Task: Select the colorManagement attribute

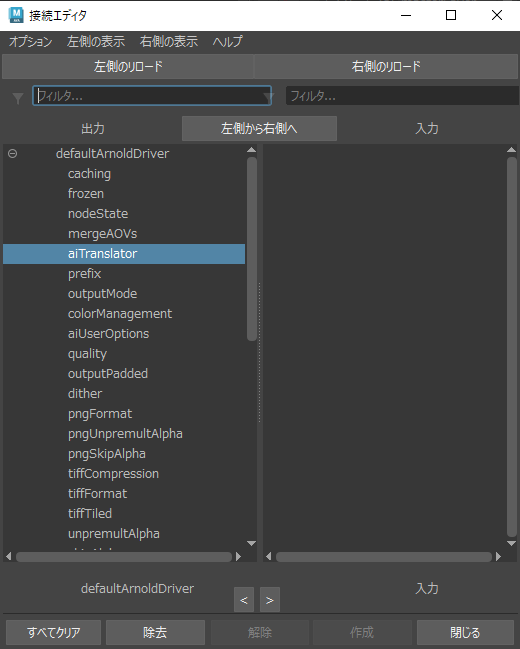Action: point(124,314)
